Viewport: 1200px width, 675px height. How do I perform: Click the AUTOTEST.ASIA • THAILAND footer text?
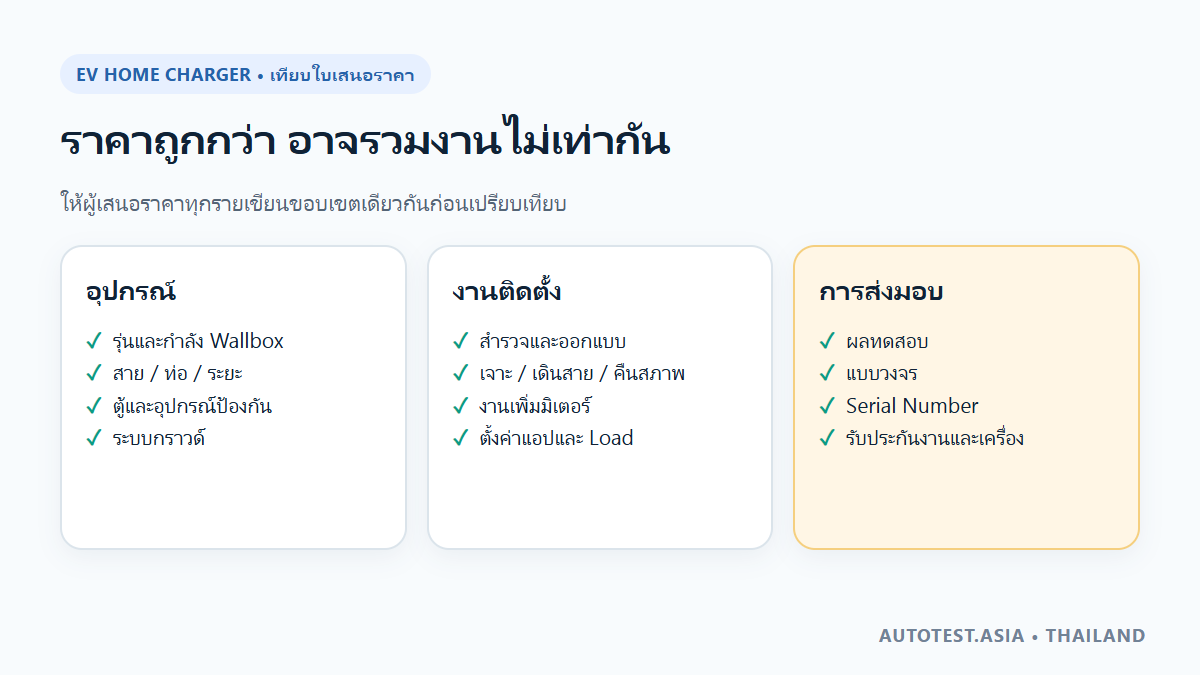(1012, 635)
